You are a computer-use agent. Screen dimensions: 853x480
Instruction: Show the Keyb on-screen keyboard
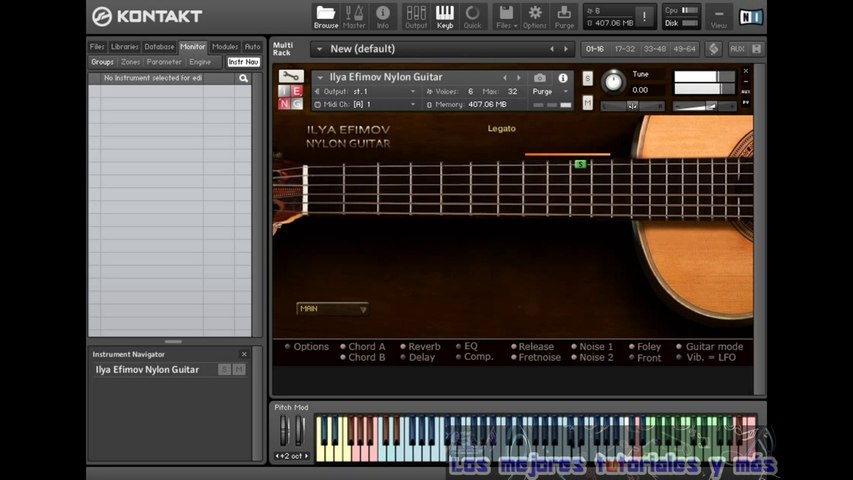coord(445,16)
